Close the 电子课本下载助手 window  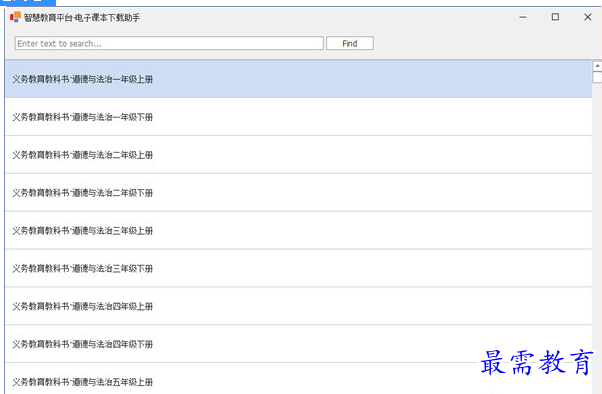click(587, 17)
